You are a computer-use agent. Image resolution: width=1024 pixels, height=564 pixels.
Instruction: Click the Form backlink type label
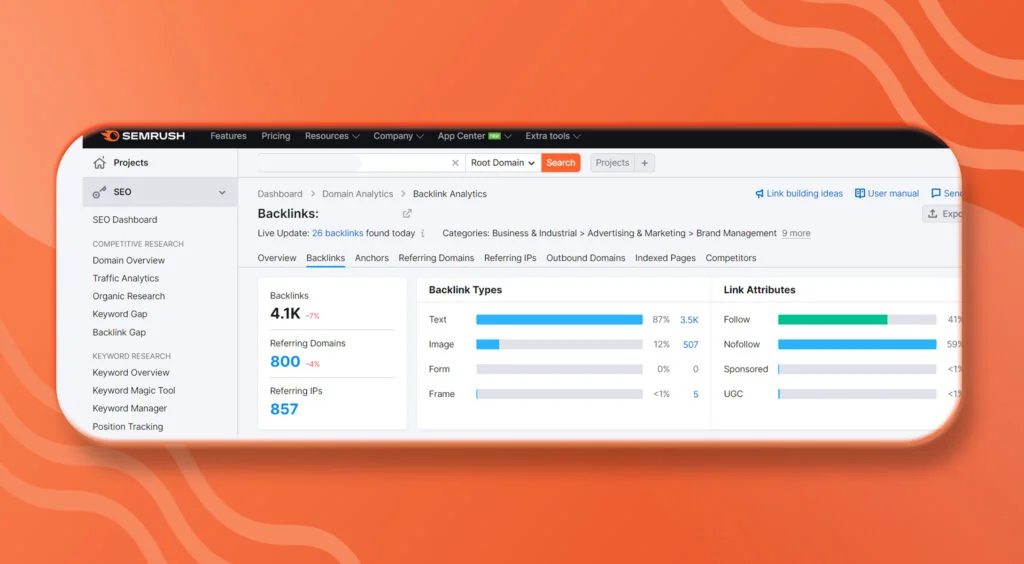(x=439, y=369)
